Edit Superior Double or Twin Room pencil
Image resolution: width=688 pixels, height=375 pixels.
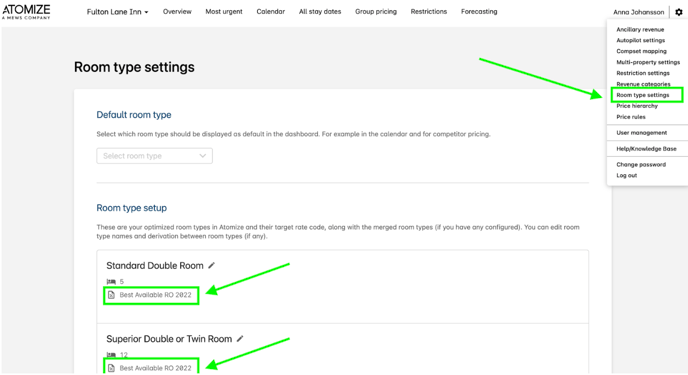pos(240,339)
